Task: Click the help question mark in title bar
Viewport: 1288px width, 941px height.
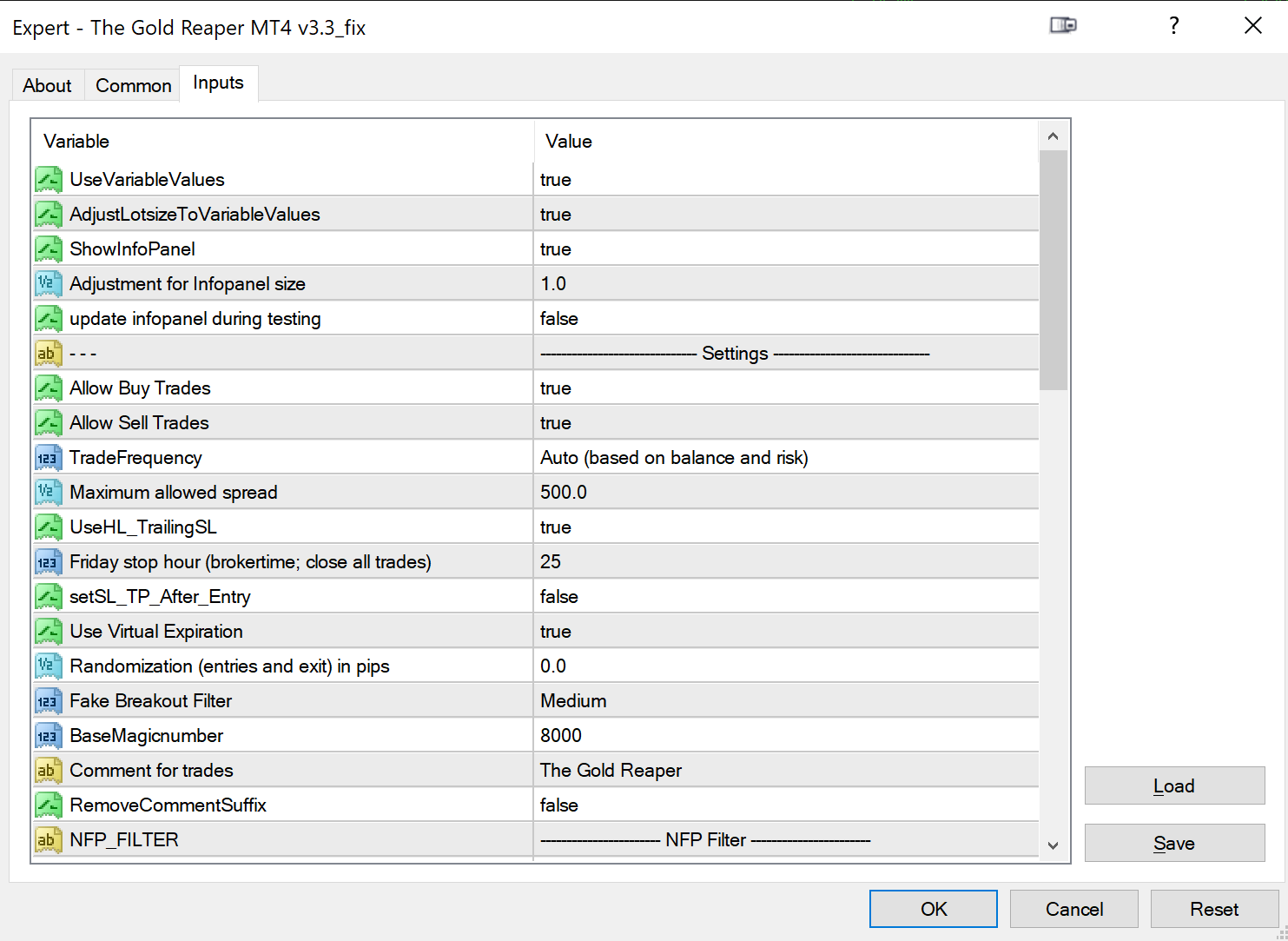Action: point(1173,26)
